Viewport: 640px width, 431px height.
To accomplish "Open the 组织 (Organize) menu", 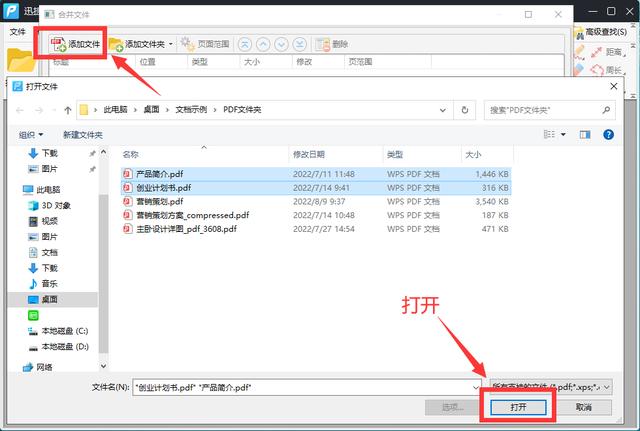I will 31,135.
